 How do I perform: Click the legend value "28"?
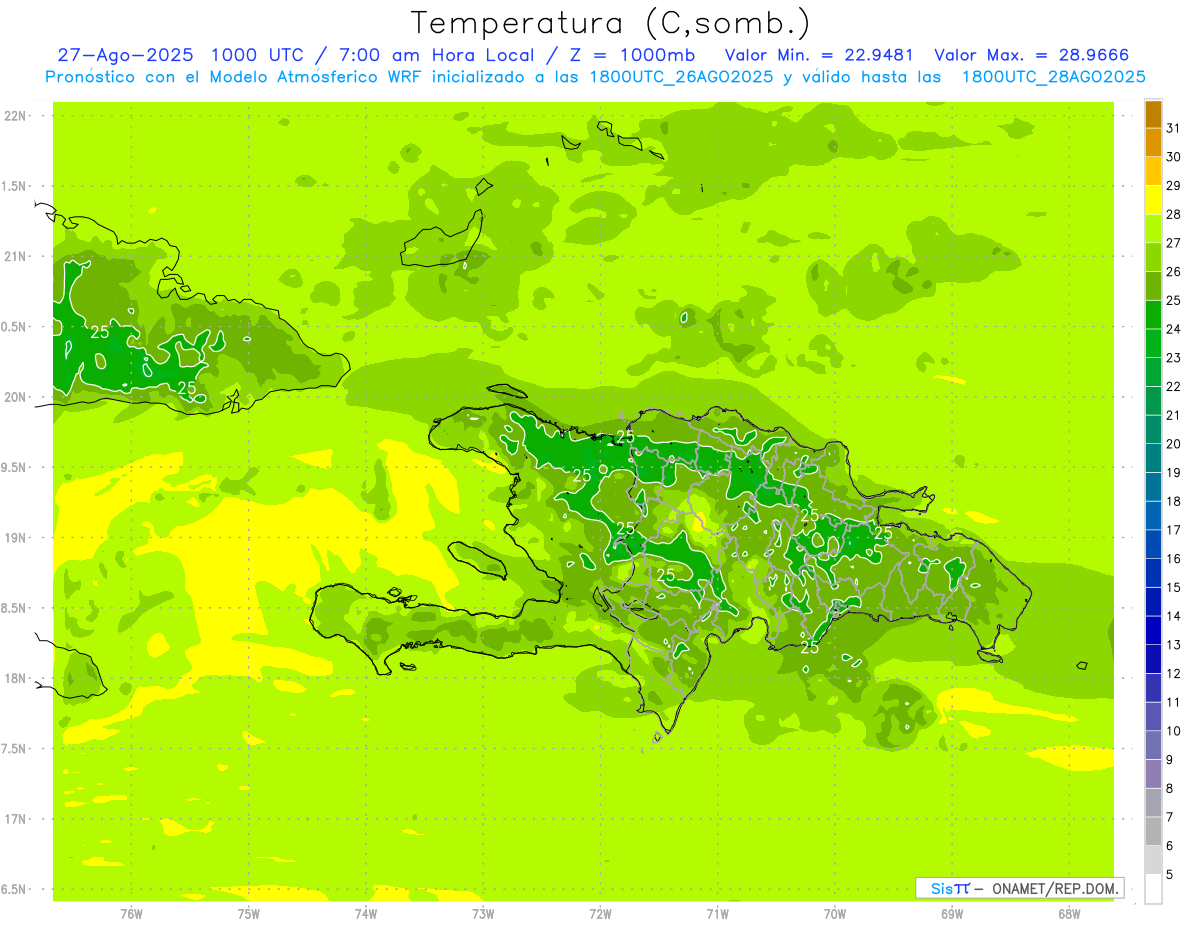[x=1173, y=214]
